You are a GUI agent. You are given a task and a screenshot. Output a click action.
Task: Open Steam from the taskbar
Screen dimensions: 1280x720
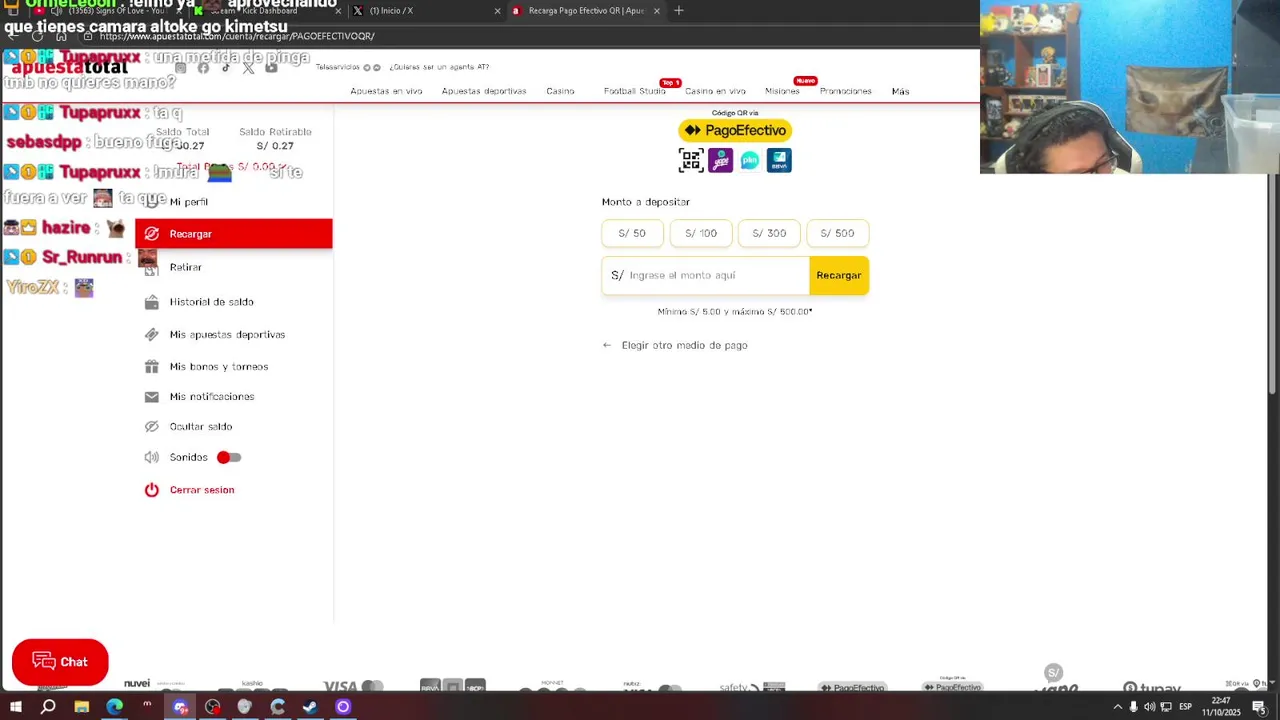pos(310,707)
